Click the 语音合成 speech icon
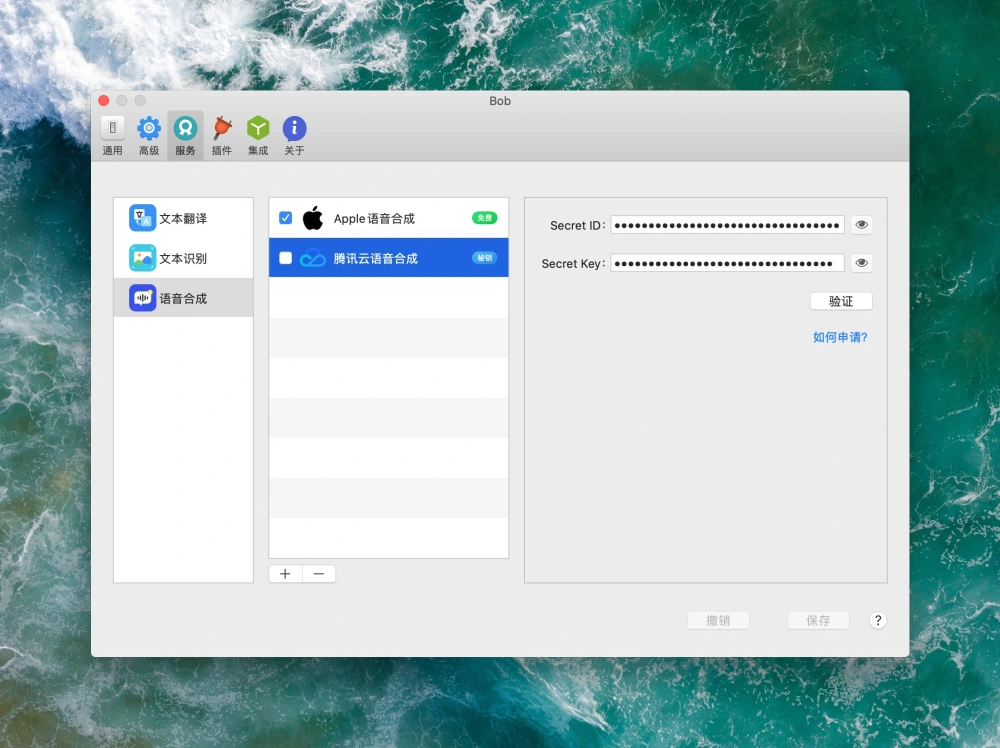 142,298
